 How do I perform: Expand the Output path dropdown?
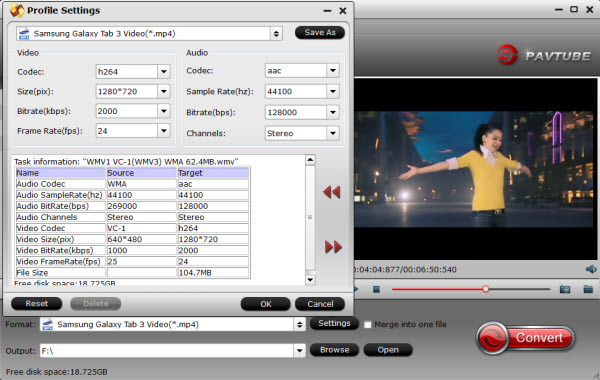[x=300, y=350]
